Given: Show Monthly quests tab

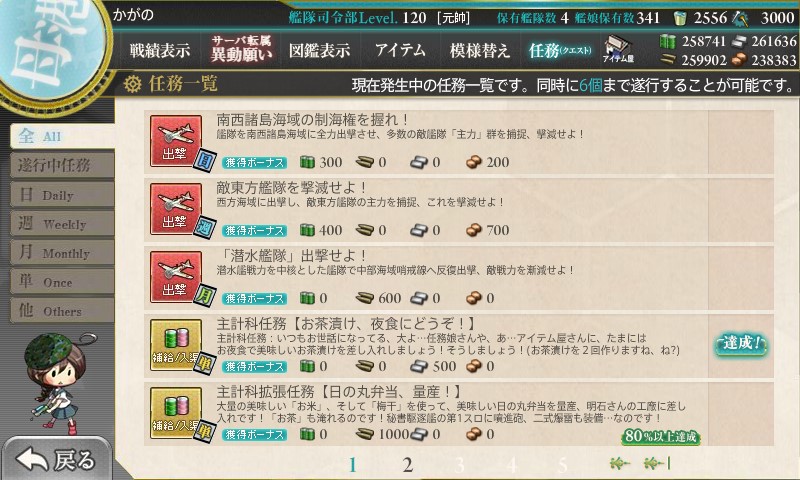Looking at the screenshot, I should click(62, 253).
